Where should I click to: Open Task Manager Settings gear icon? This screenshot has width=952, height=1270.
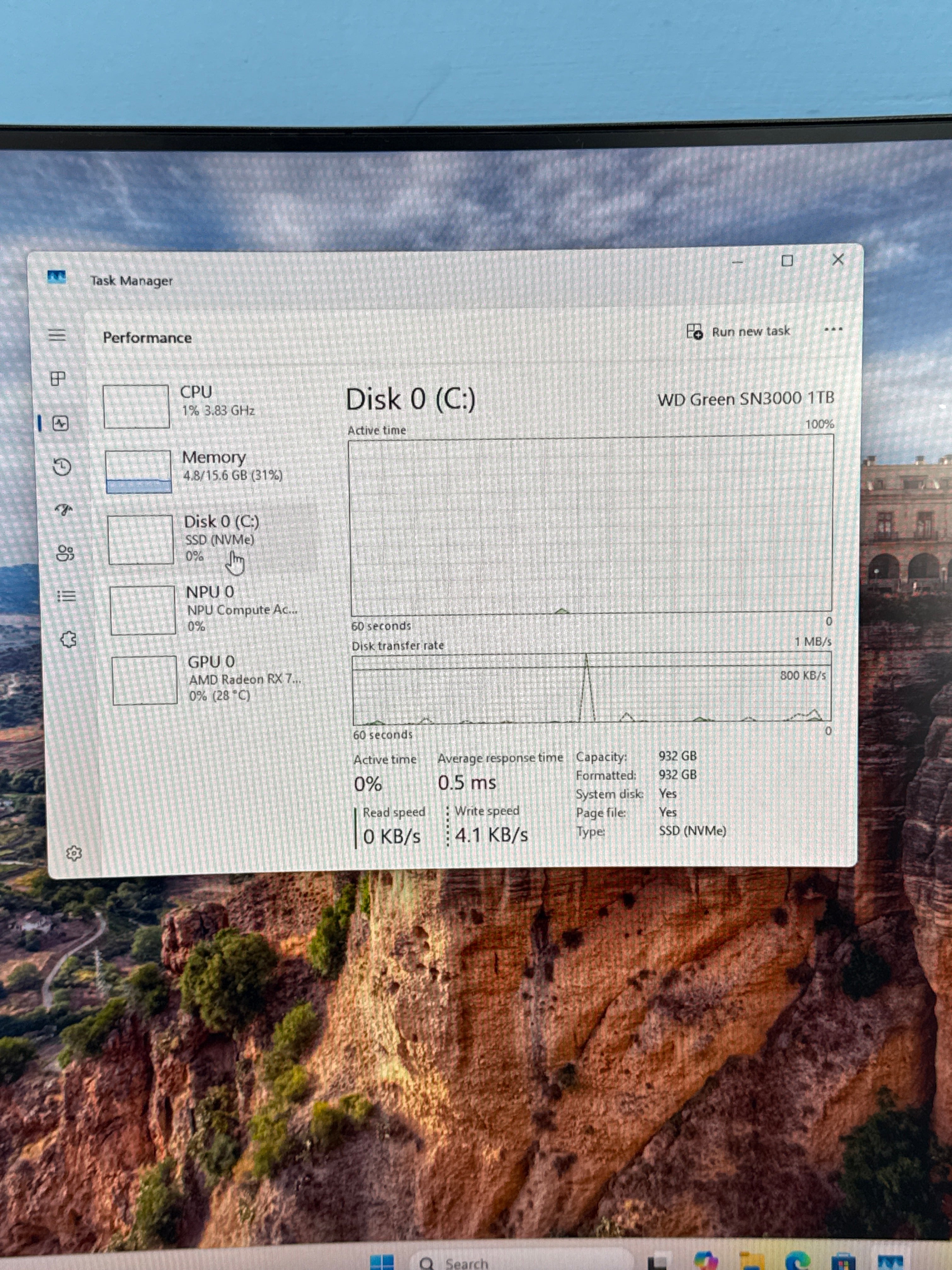[x=73, y=853]
